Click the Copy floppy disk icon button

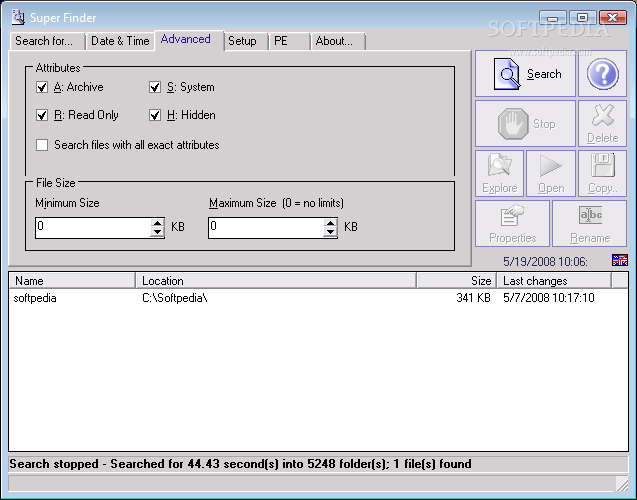click(x=602, y=173)
